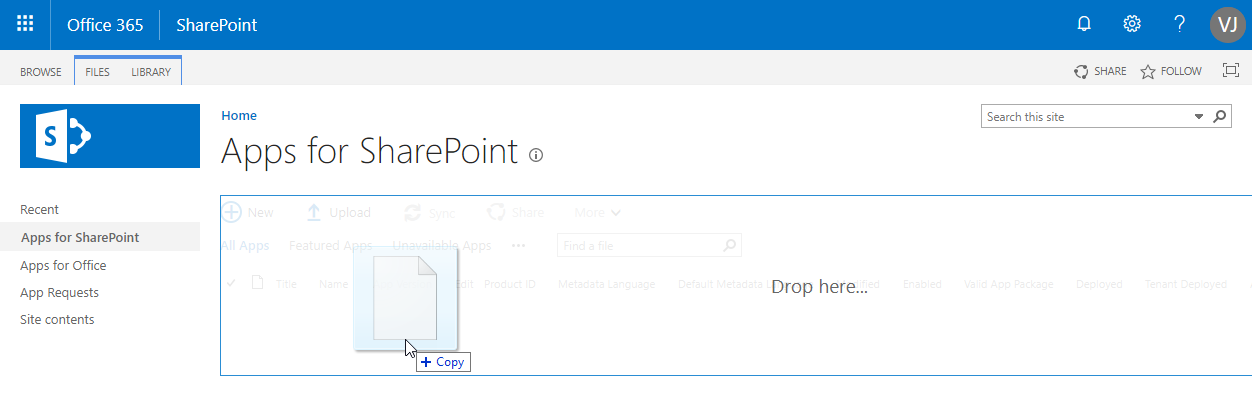
Task: Switch to the FILES ribbon tab
Action: (98, 72)
